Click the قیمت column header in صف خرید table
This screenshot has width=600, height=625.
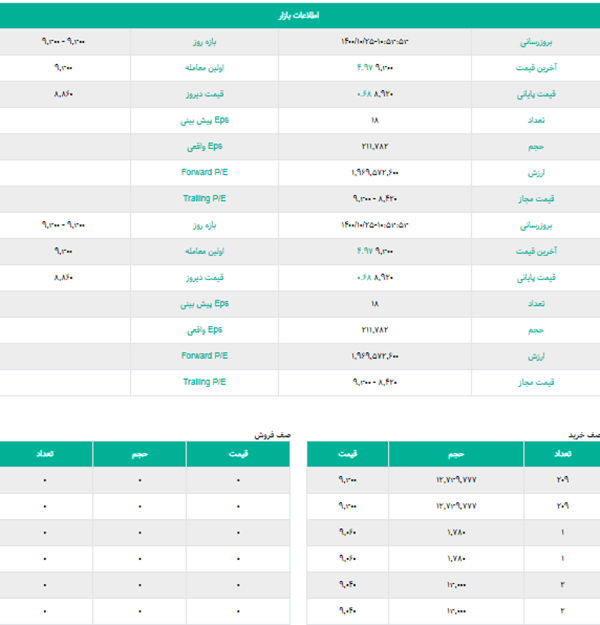pos(348,454)
